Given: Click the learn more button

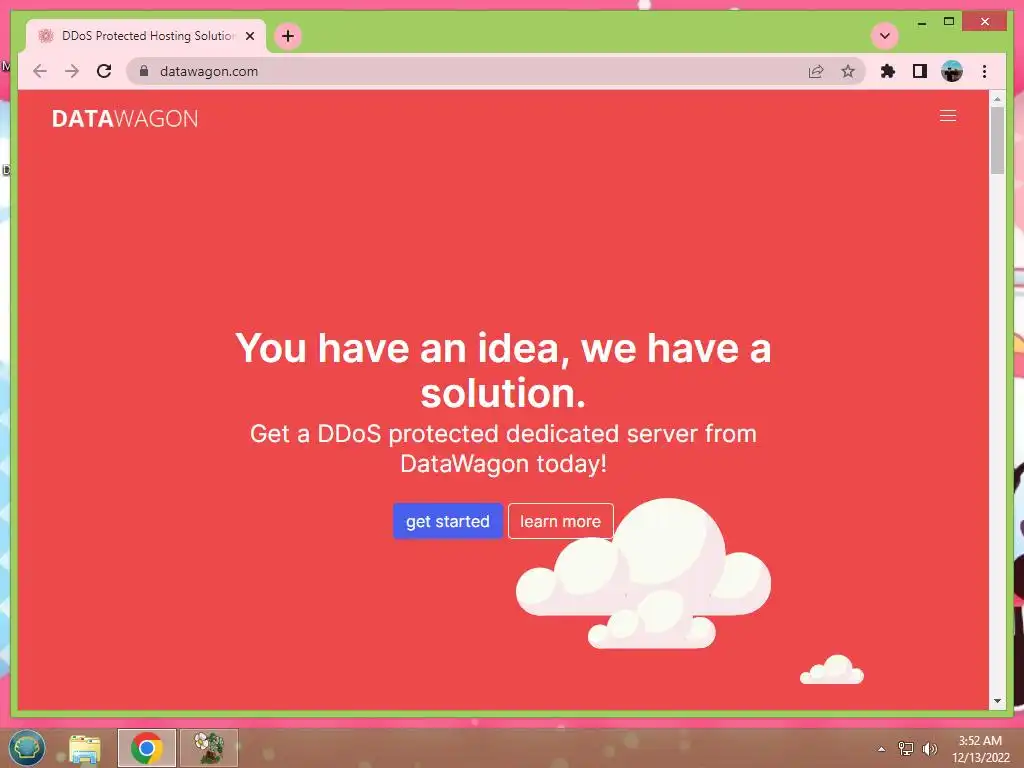Looking at the screenshot, I should coord(560,521).
